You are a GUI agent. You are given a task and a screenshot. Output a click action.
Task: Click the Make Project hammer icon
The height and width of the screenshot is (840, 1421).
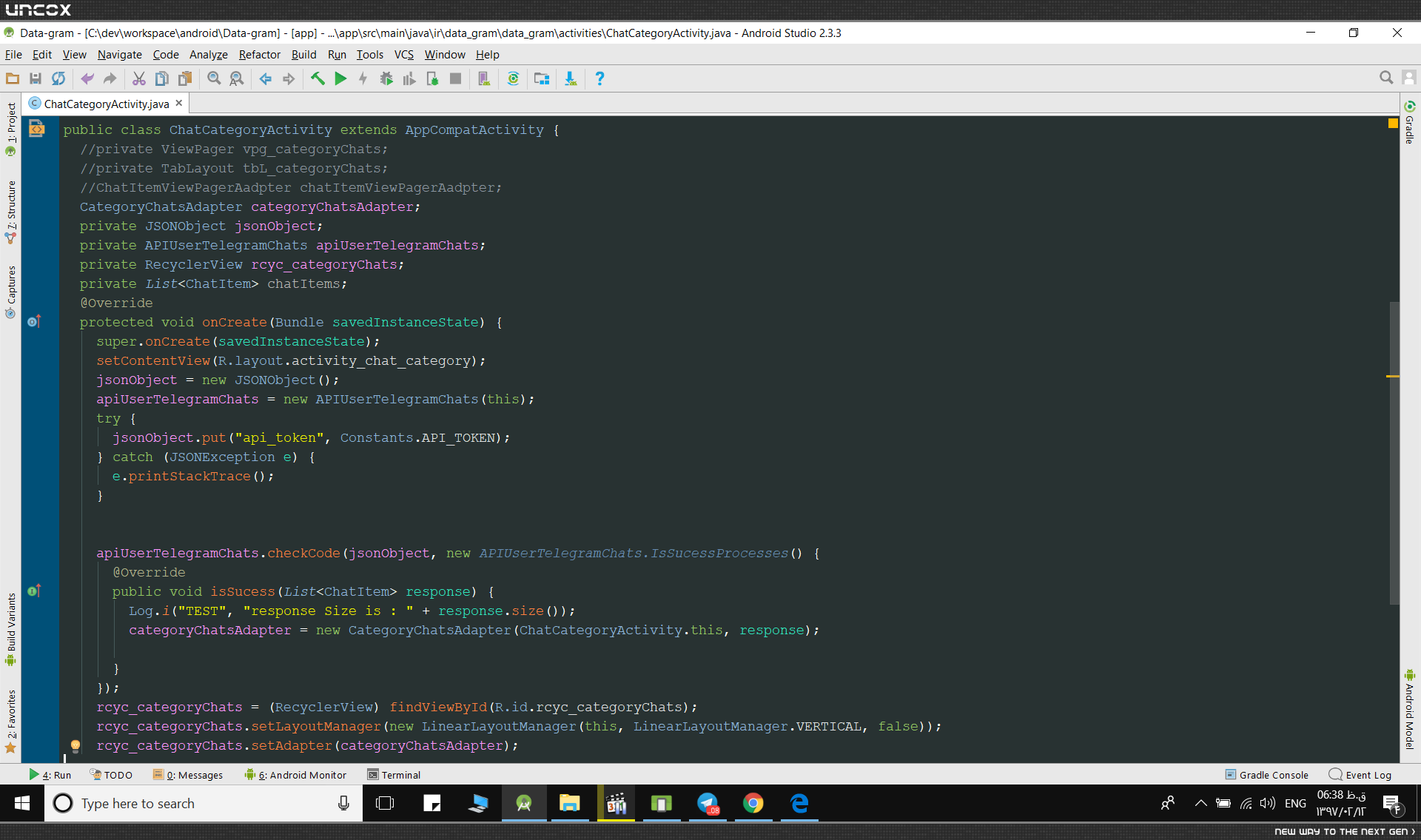(x=318, y=78)
